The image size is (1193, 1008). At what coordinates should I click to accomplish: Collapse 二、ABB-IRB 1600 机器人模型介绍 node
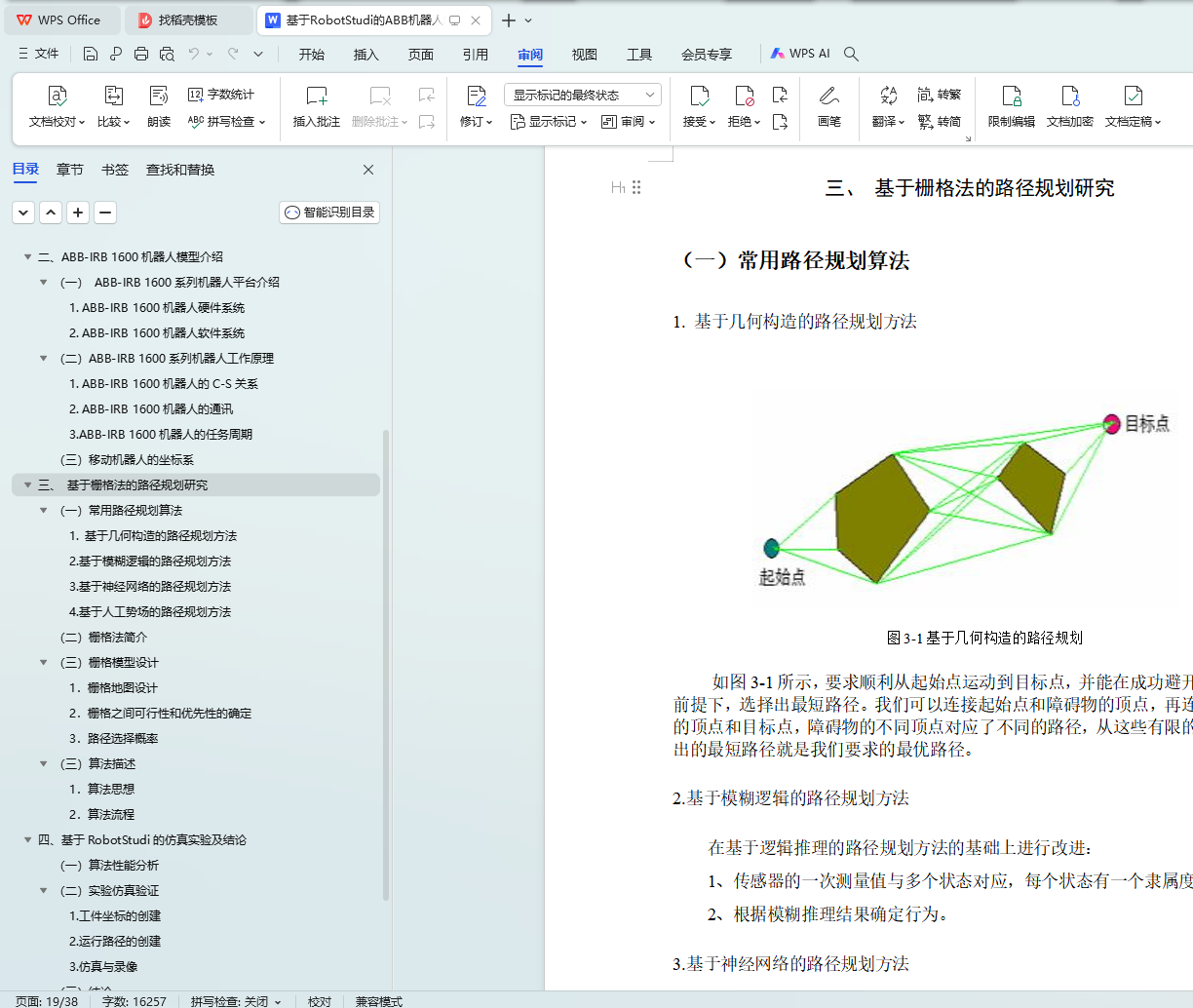[27, 257]
